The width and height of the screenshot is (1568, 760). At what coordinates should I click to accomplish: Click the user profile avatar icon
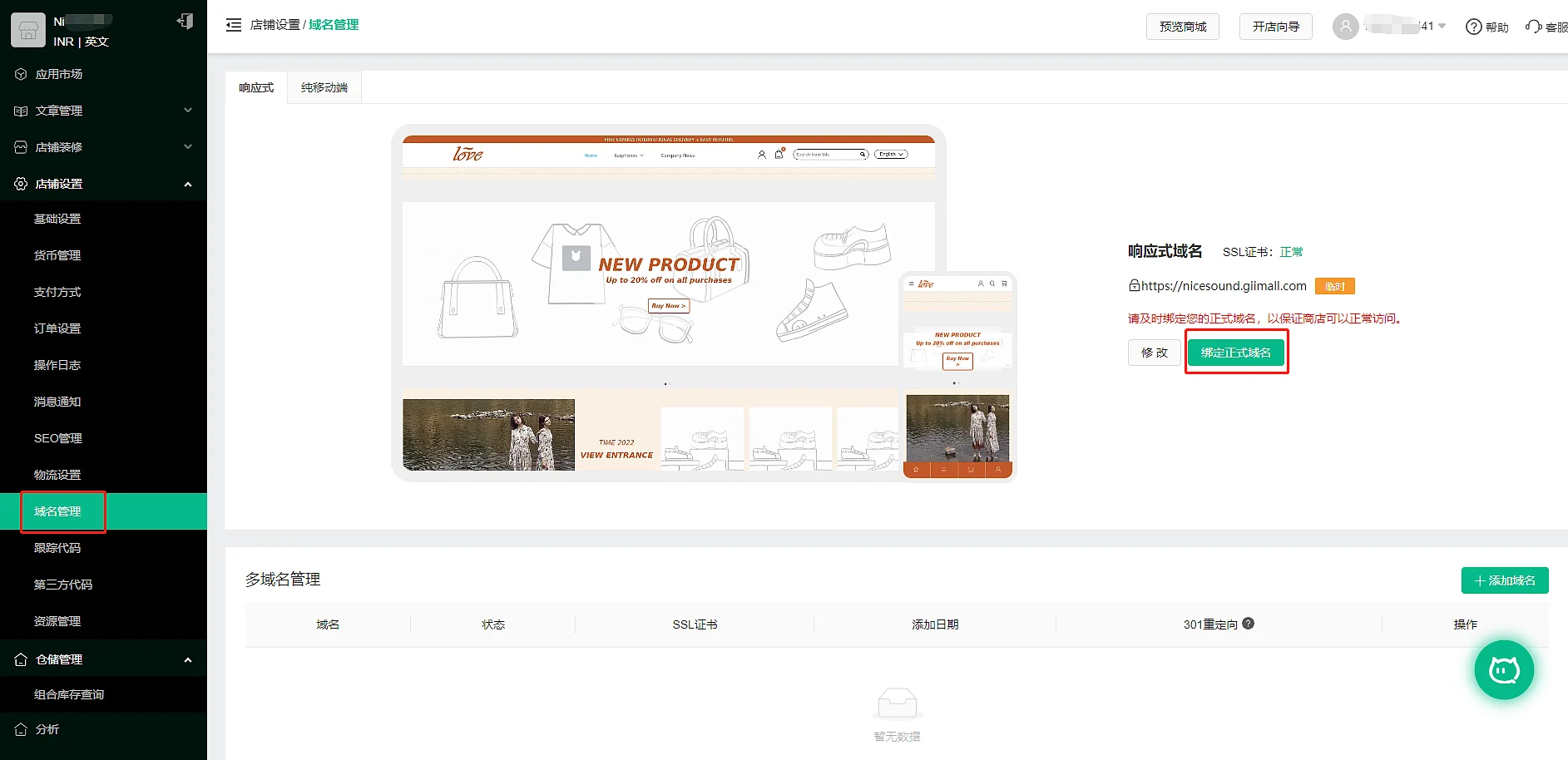point(1345,27)
